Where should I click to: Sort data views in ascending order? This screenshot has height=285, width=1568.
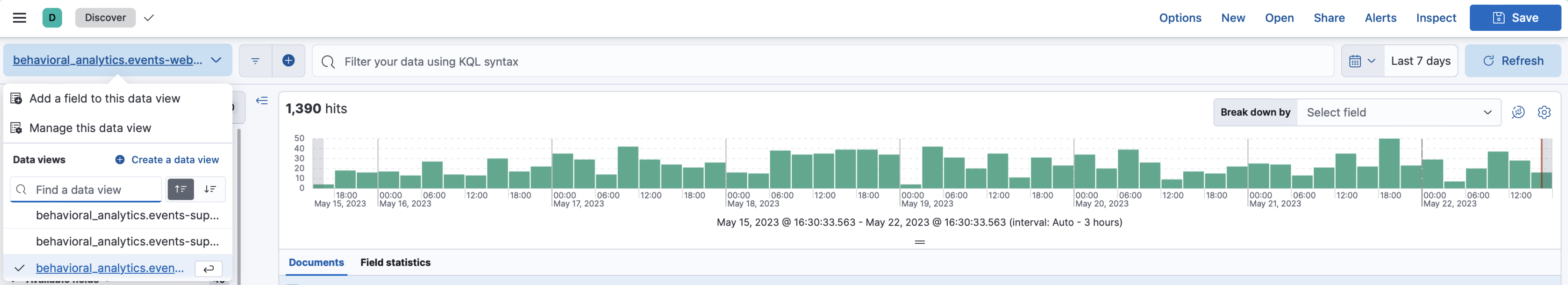pyautogui.click(x=181, y=189)
